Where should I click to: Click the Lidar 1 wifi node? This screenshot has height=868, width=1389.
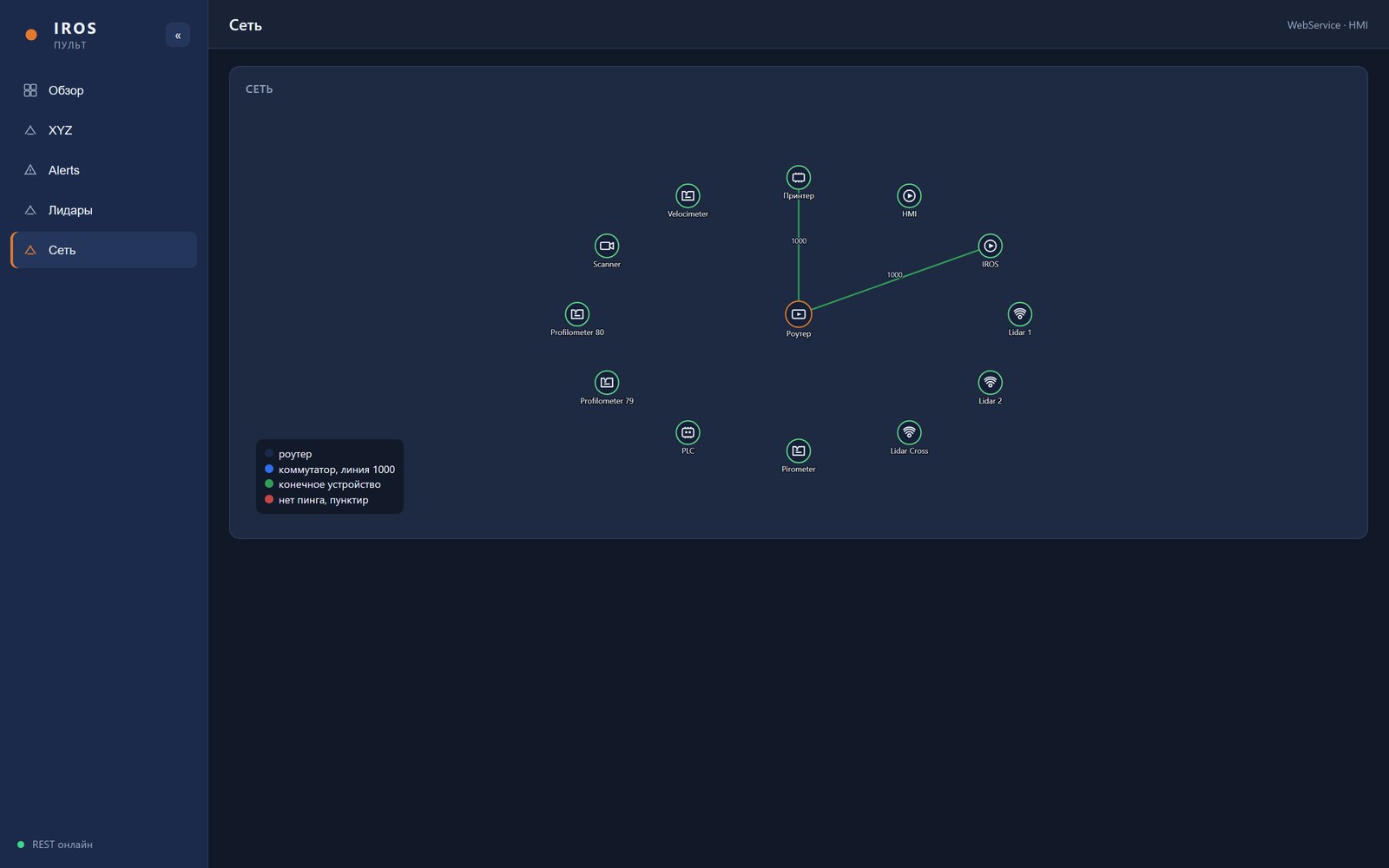click(1020, 313)
